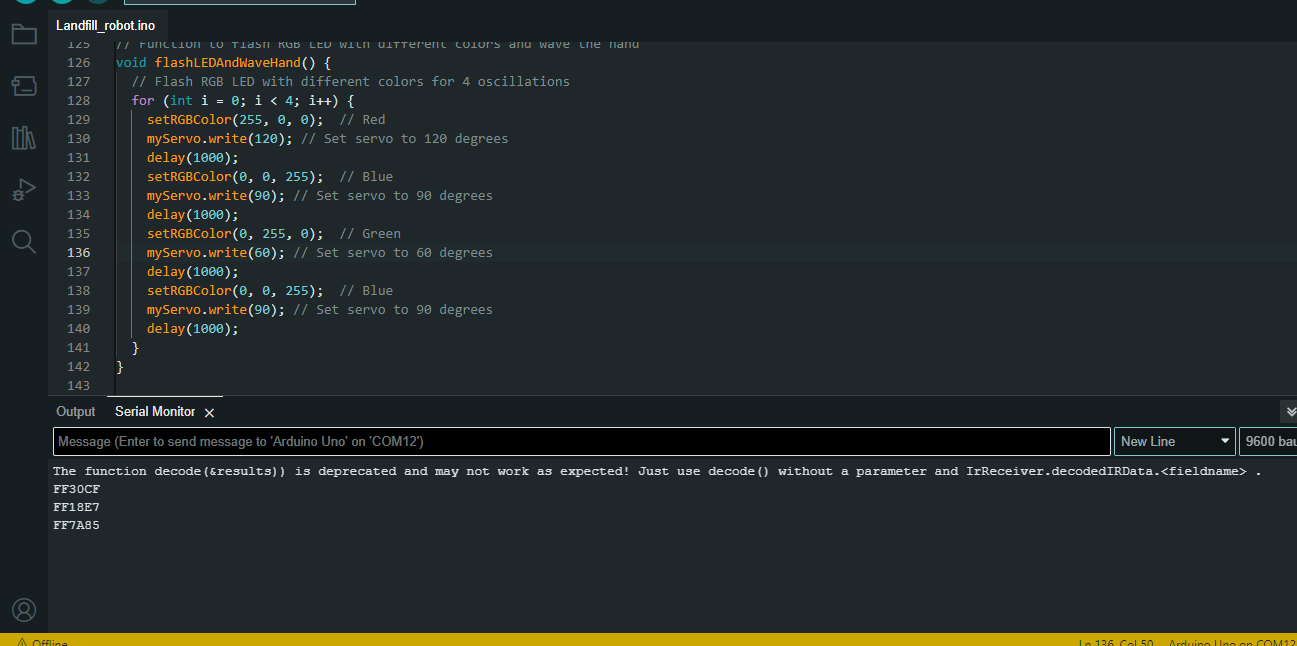This screenshot has height=646, width=1297.
Task: Open the 9600 baud rate dropdown
Action: click(x=1270, y=441)
